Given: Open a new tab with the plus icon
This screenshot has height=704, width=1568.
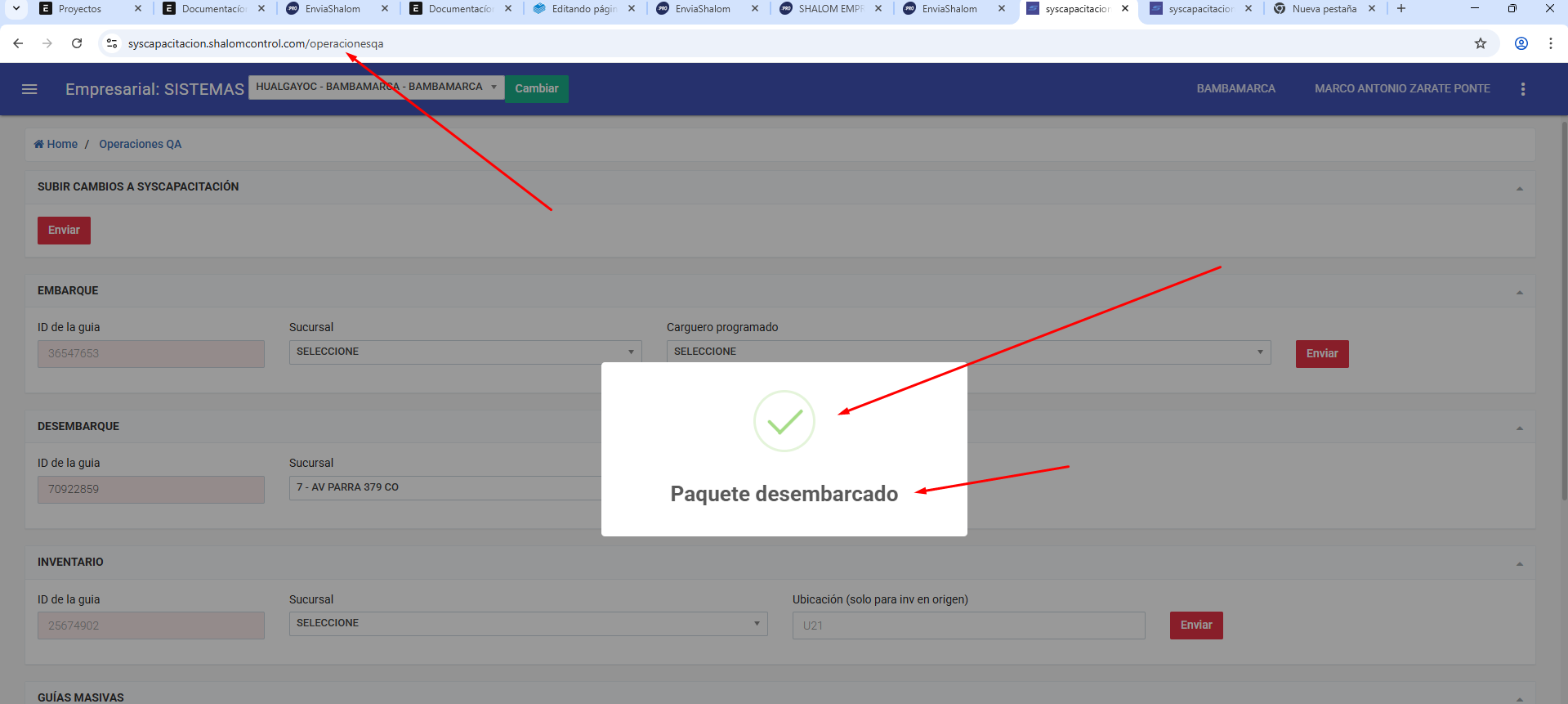Looking at the screenshot, I should coord(1401,9).
